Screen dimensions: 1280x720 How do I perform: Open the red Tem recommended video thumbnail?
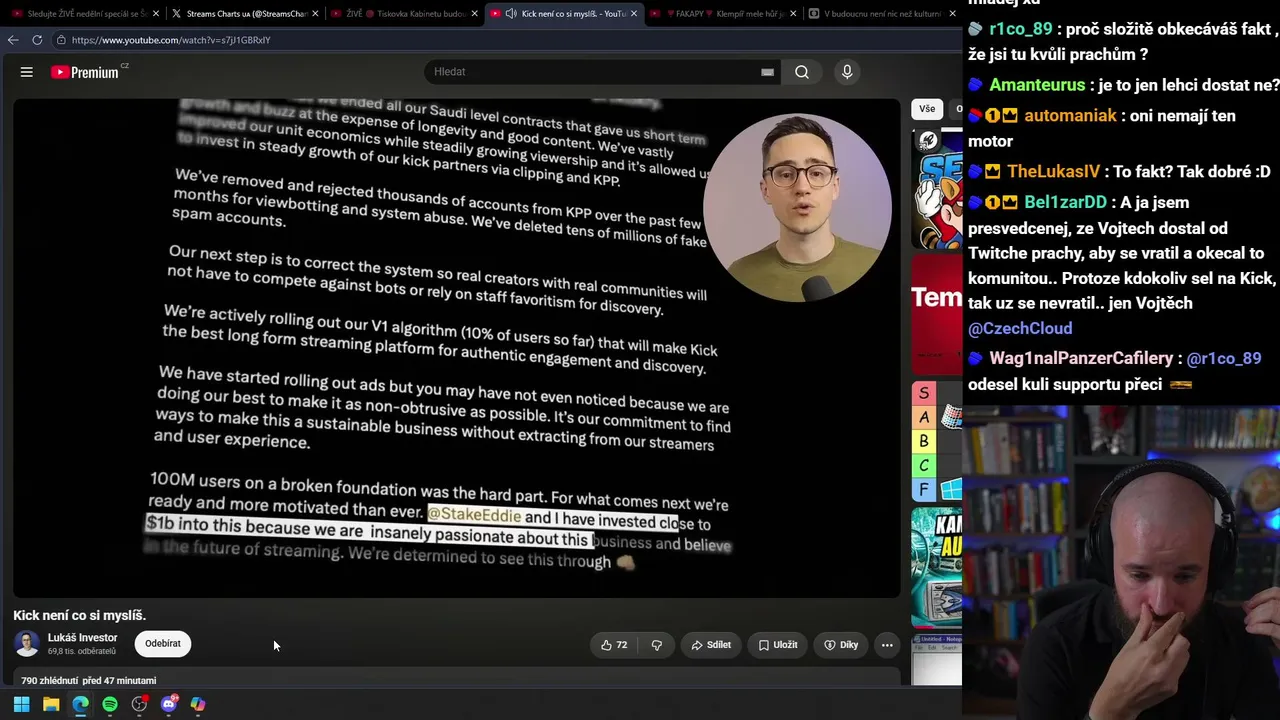tap(937, 313)
